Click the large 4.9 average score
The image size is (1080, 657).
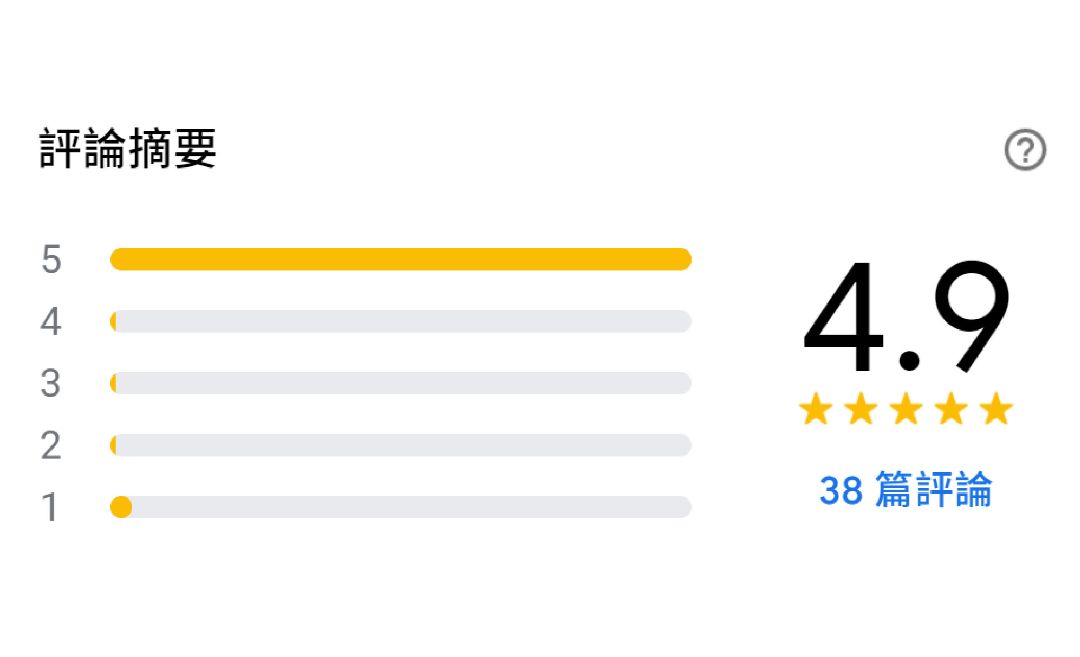pyautogui.click(x=906, y=318)
